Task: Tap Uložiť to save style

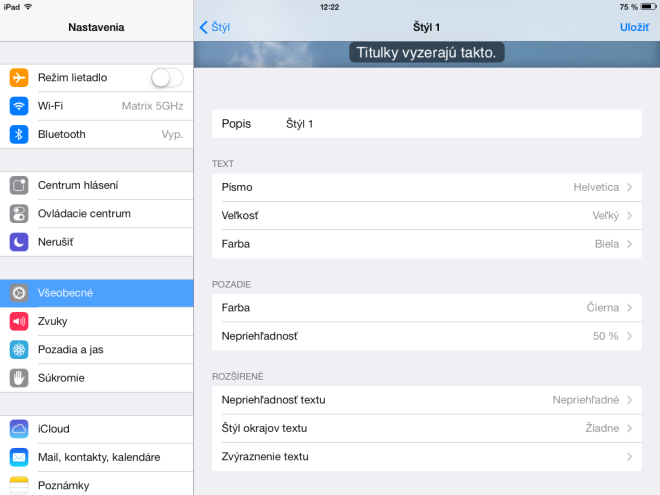Action: 634,27
